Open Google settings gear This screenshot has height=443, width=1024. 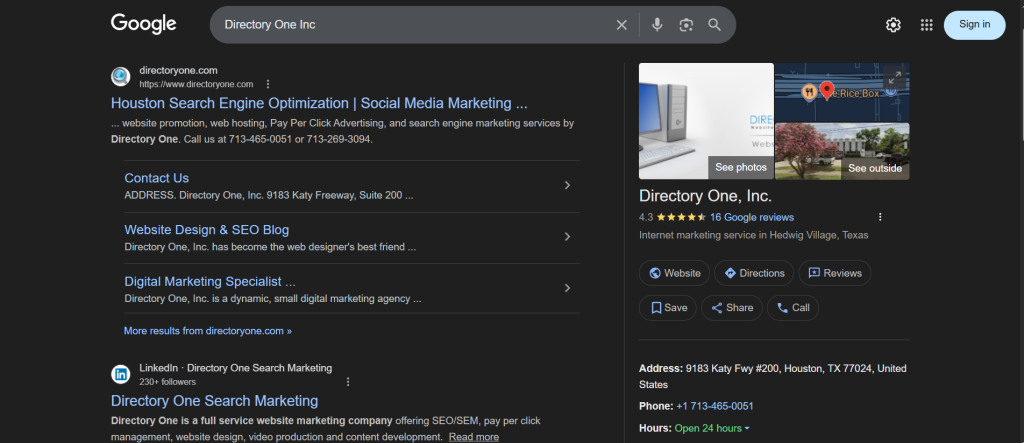(x=893, y=25)
